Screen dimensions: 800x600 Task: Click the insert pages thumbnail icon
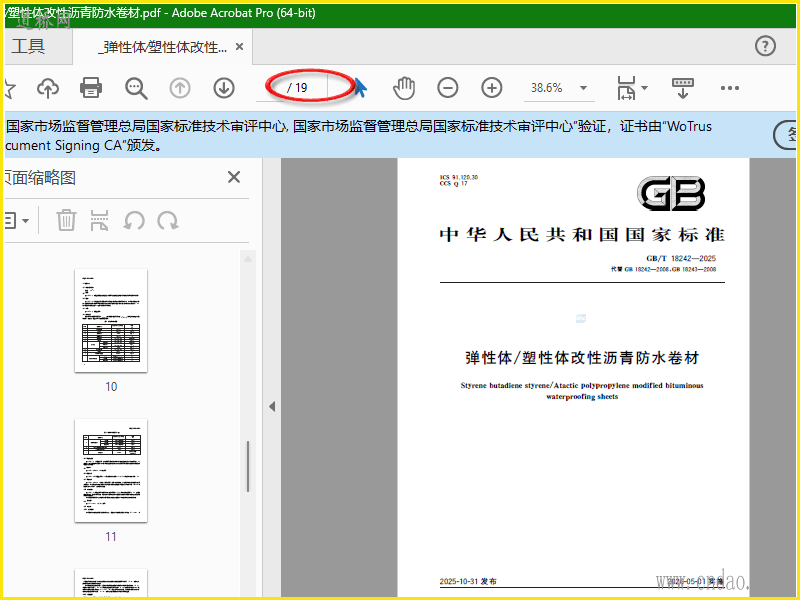click(99, 220)
